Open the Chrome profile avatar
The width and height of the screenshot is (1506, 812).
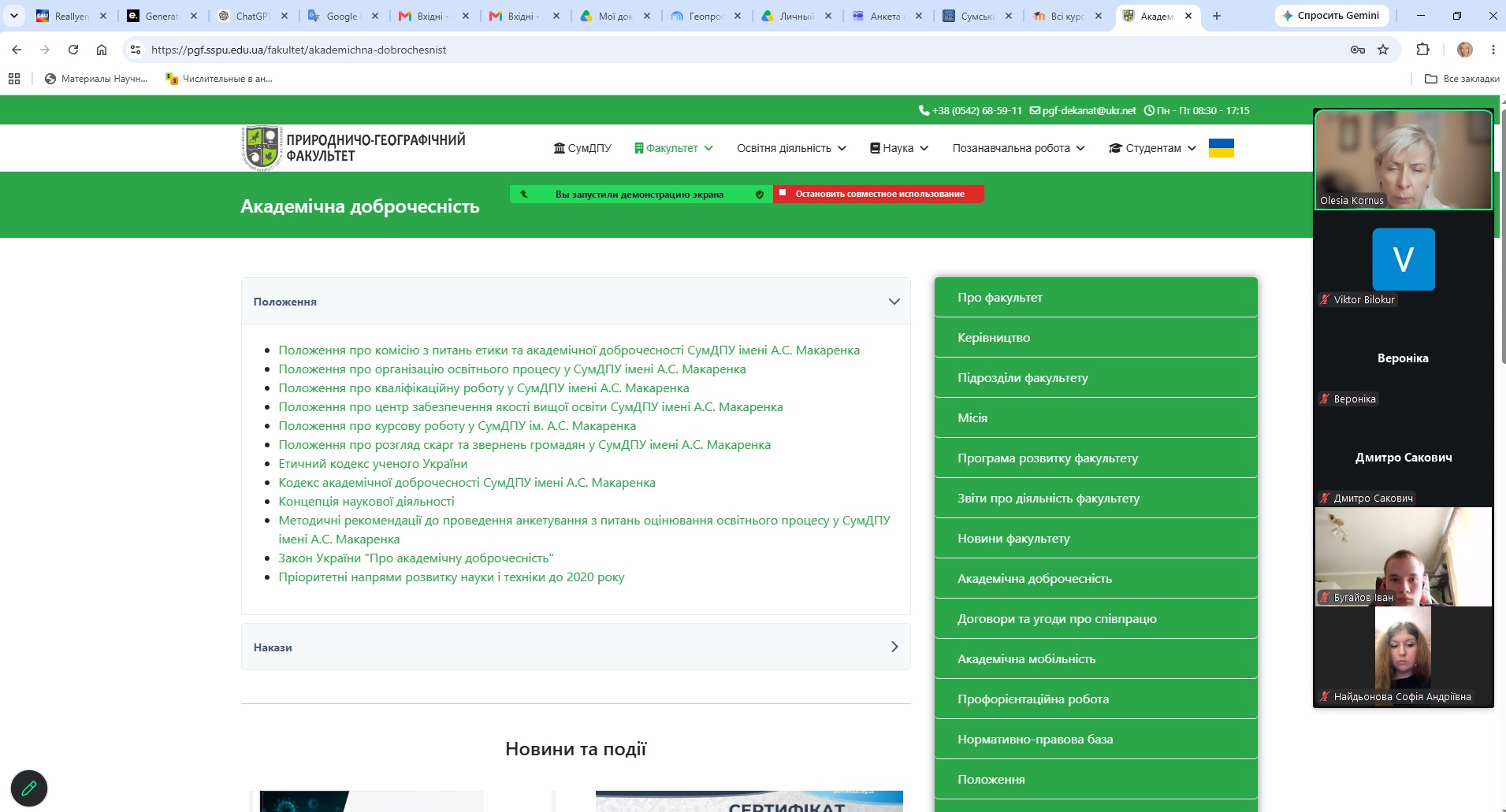[1465, 50]
